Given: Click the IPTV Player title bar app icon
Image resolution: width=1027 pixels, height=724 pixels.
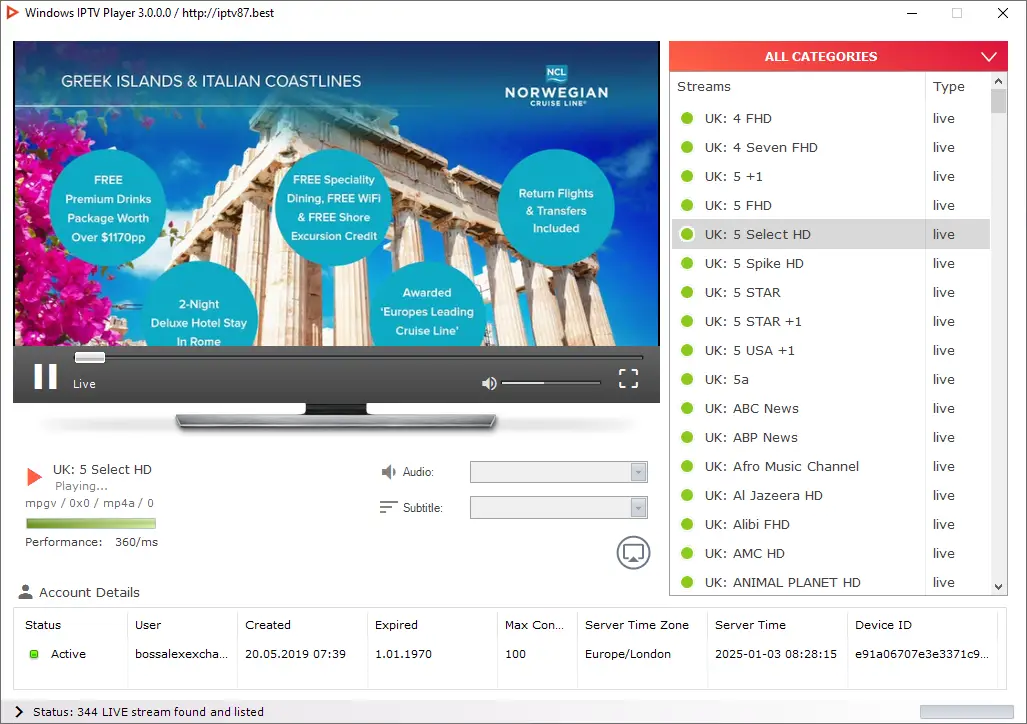Looking at the screenshot, I should 12,12.
